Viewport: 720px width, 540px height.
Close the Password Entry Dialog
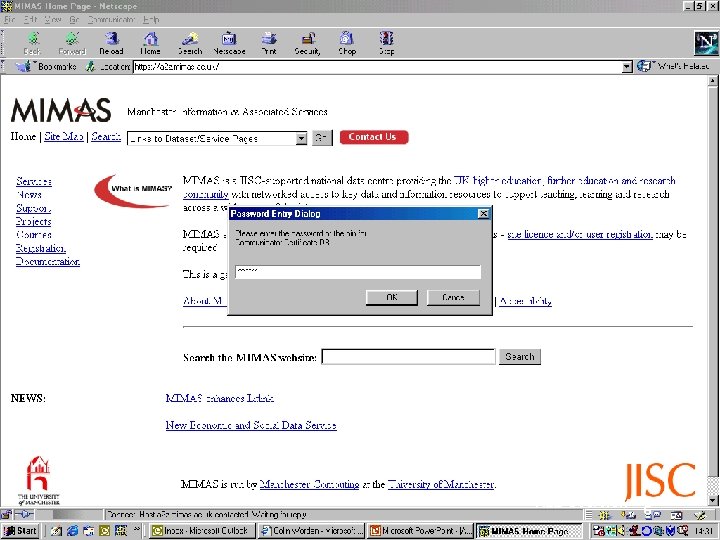point(484,214)
